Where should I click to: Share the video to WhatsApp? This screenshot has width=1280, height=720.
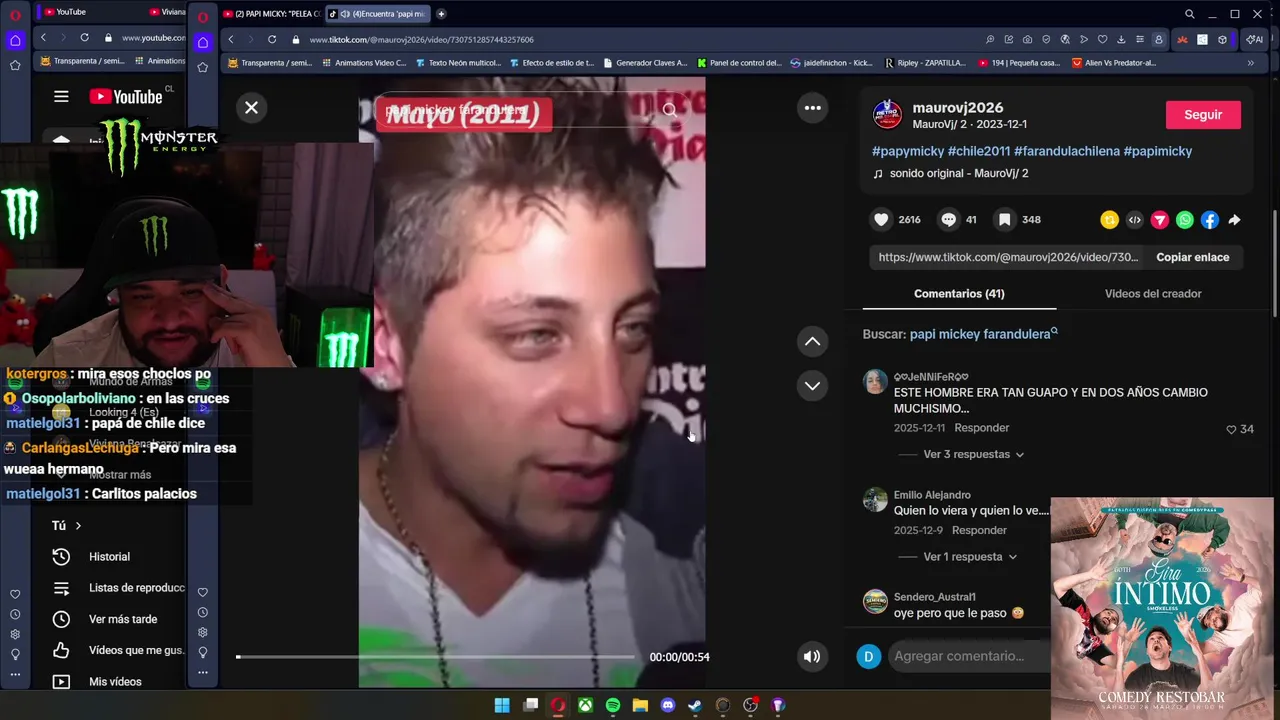coord(1184,220)
